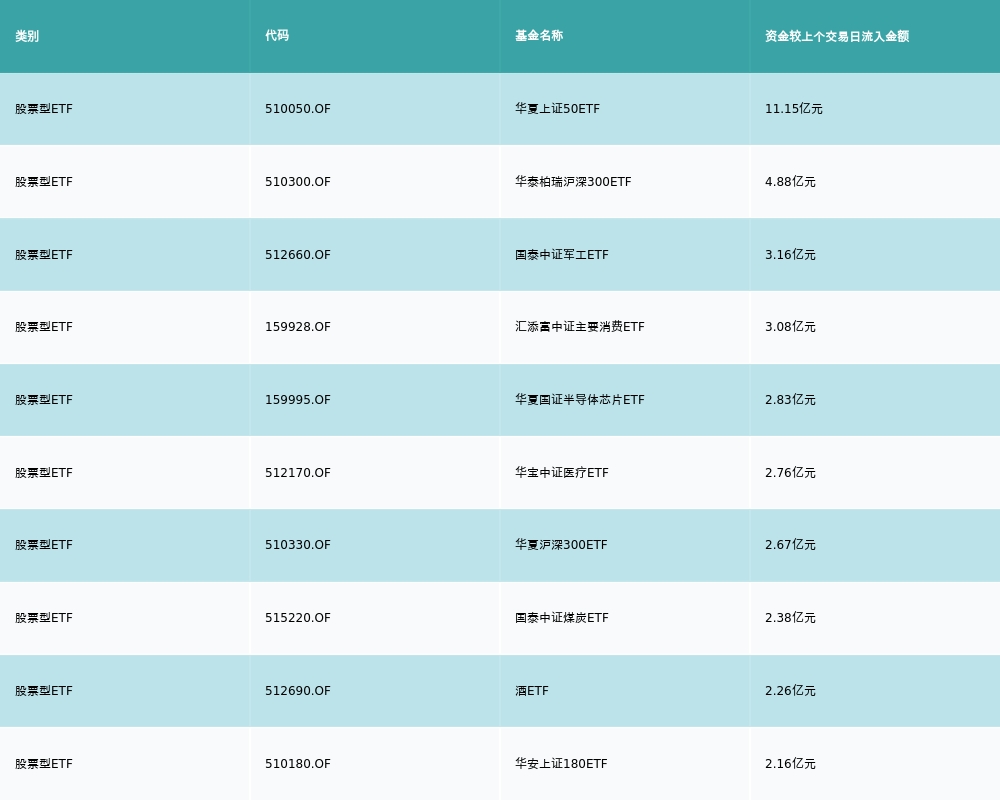Screen dimensions: 1000x800
Task: Select fund code 159928.OF
Action: 298,327
